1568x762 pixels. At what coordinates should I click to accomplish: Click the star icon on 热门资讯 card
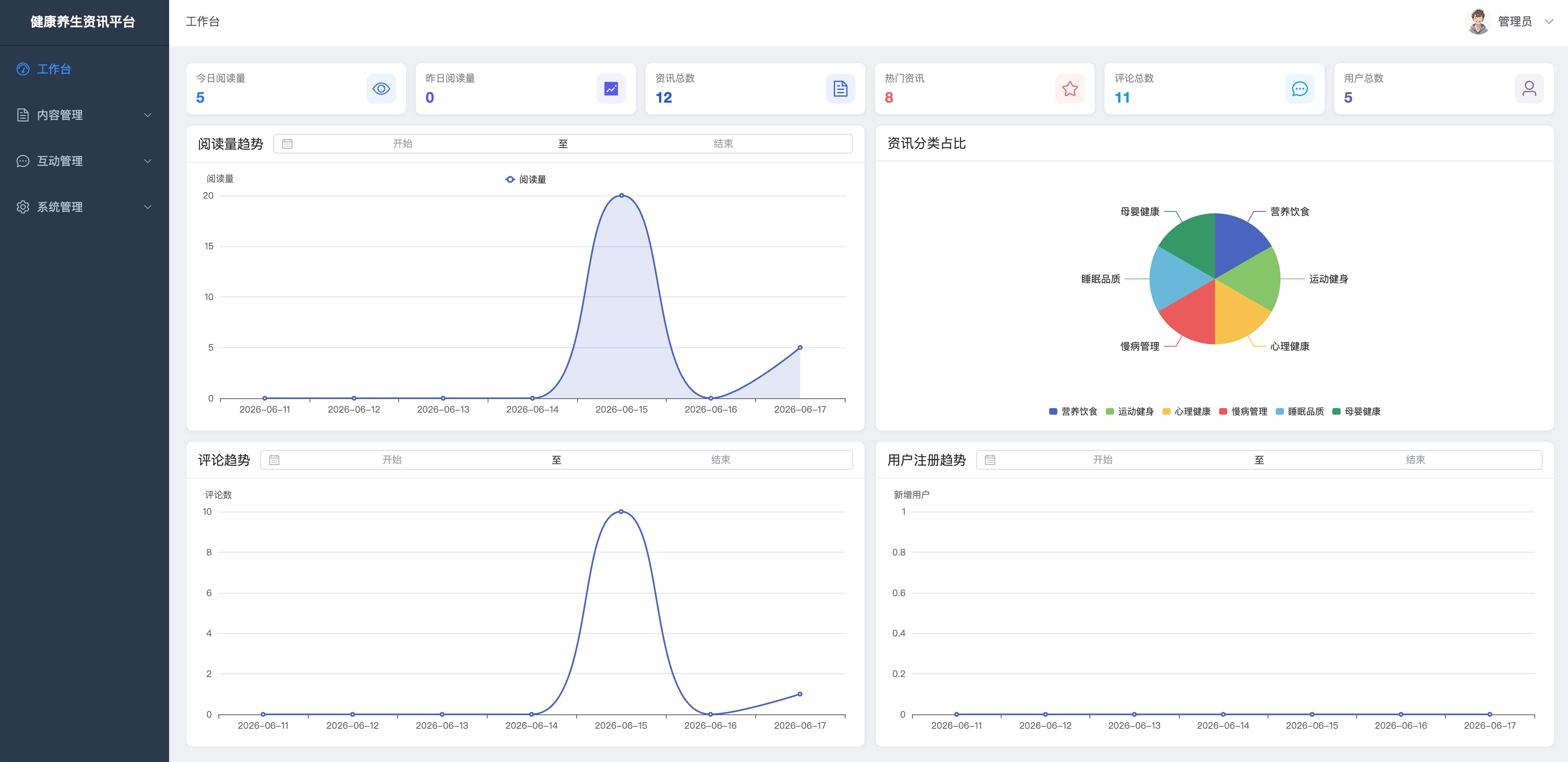pyautogui.click(x=1070, y=89)
